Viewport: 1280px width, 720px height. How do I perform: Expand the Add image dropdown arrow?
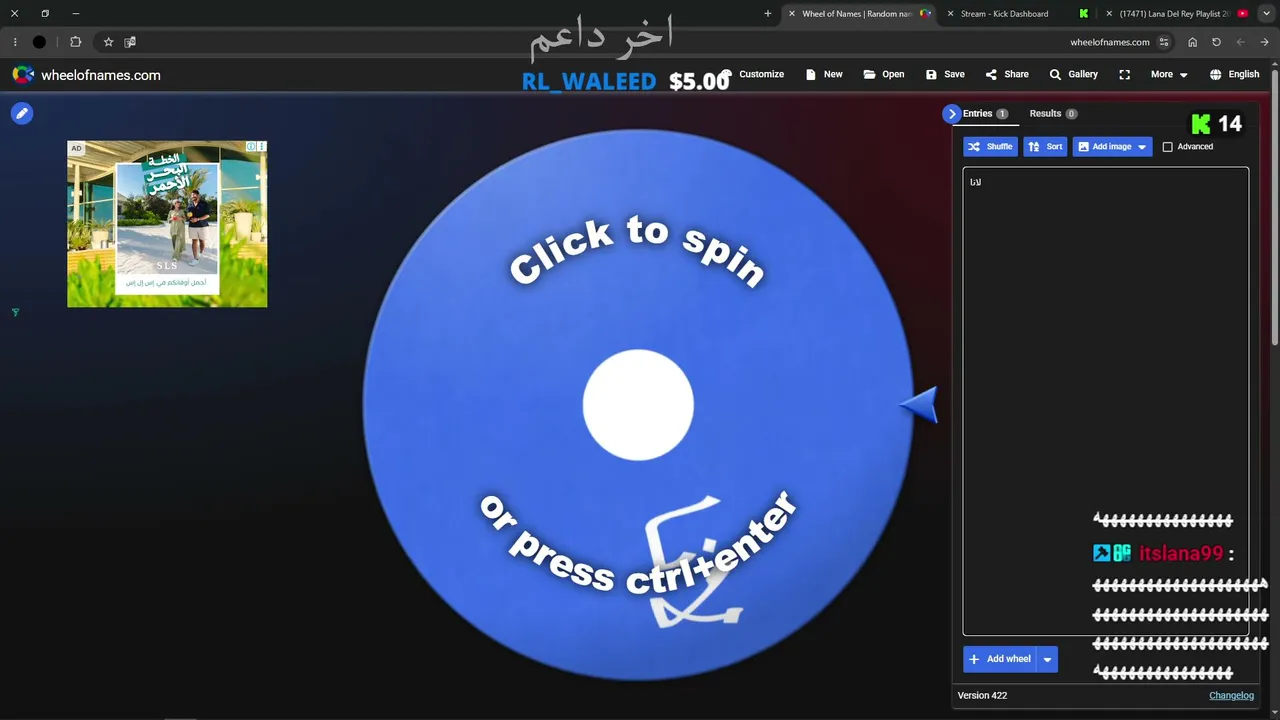point(1142,147)
